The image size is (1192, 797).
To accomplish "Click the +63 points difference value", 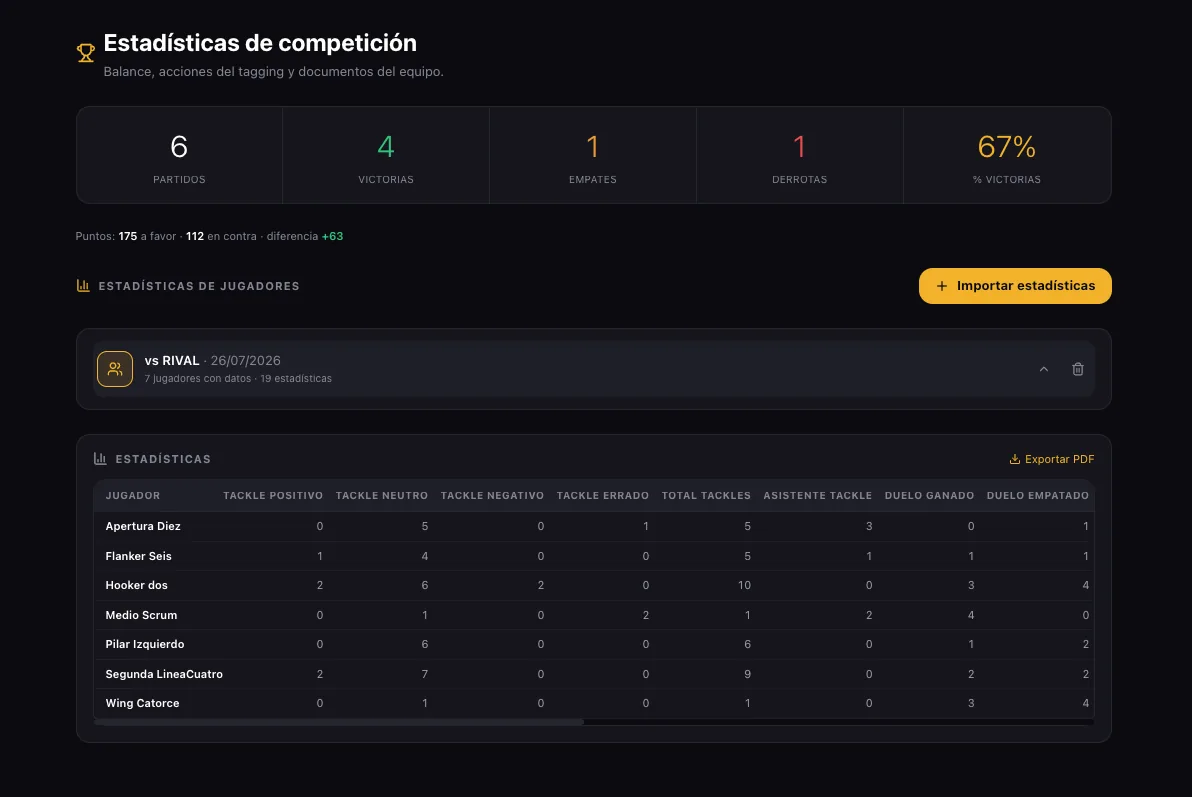I will click(332, 237).
